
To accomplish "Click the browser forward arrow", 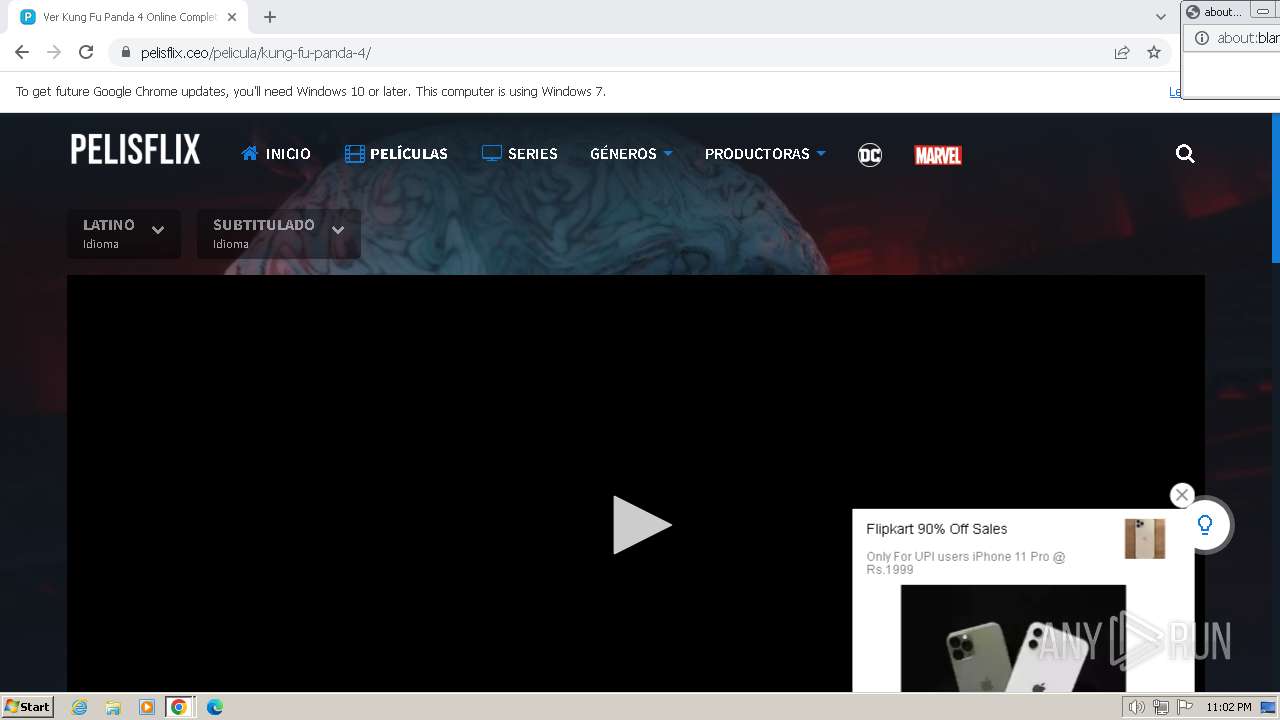I will 54,53.
